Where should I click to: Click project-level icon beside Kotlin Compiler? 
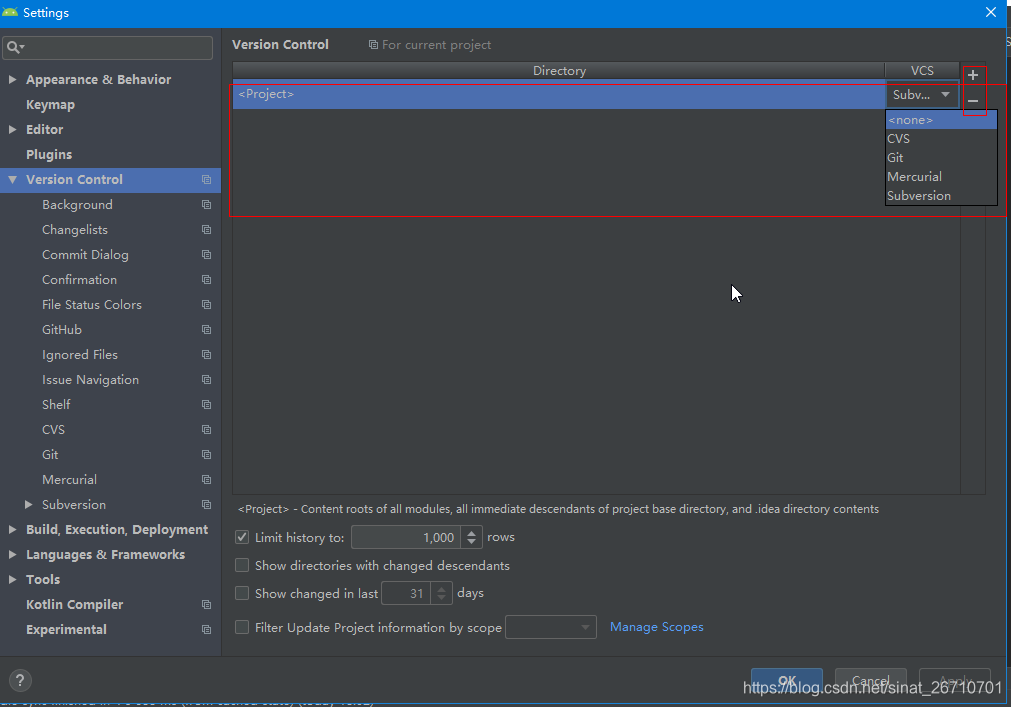coord(206,605)
